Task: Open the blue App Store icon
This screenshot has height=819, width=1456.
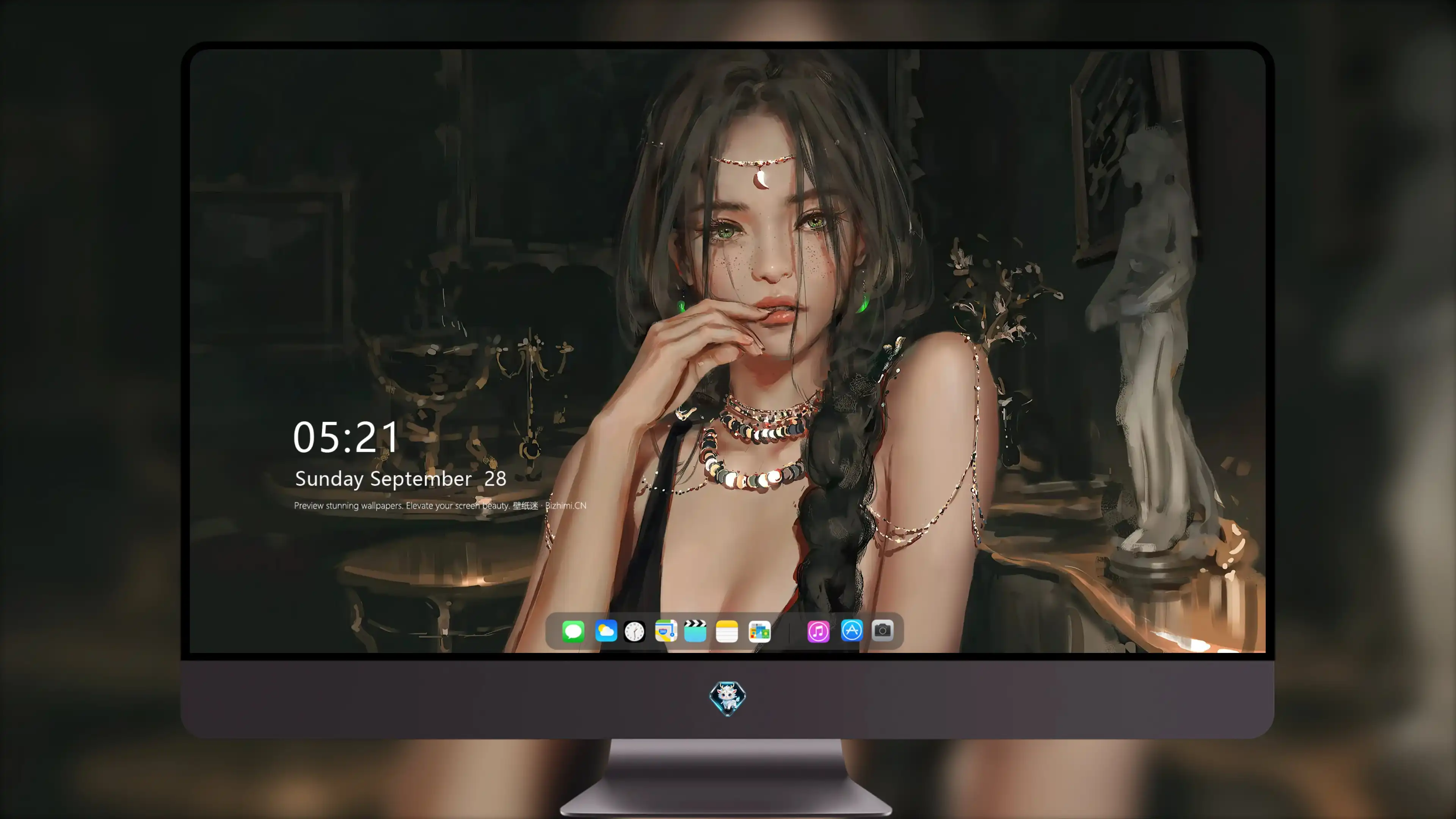Action: point(852,630)
